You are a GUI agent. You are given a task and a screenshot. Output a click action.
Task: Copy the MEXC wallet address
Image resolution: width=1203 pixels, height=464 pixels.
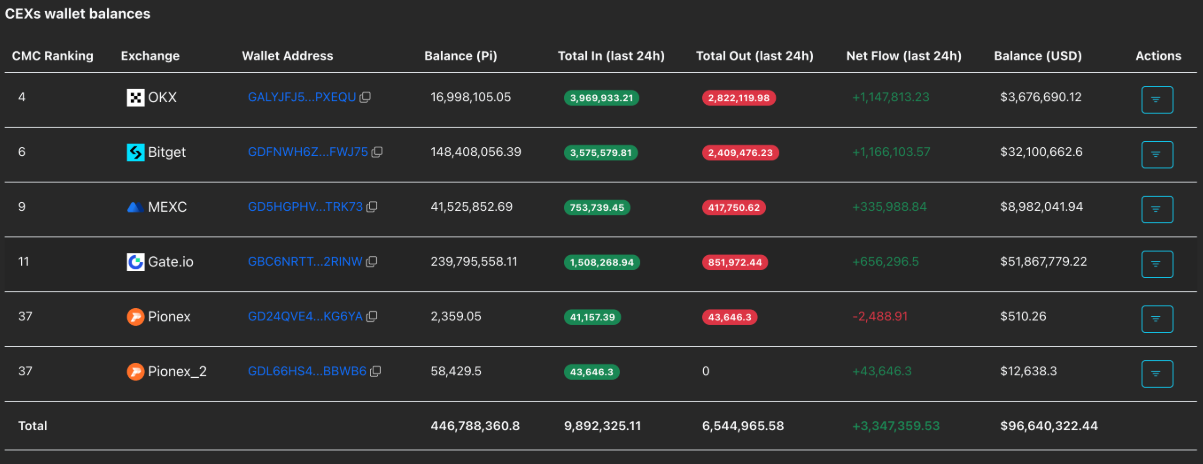coord(372,207)
